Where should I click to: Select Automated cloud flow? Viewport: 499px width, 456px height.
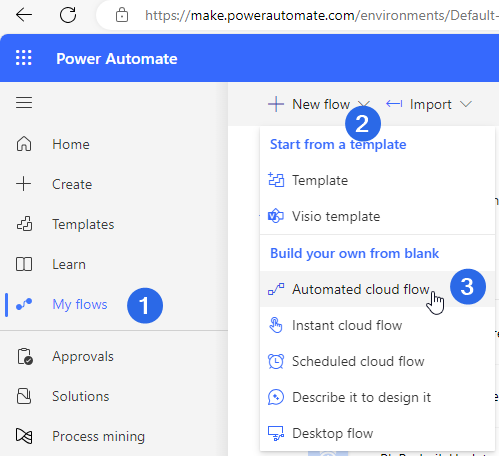360,289
